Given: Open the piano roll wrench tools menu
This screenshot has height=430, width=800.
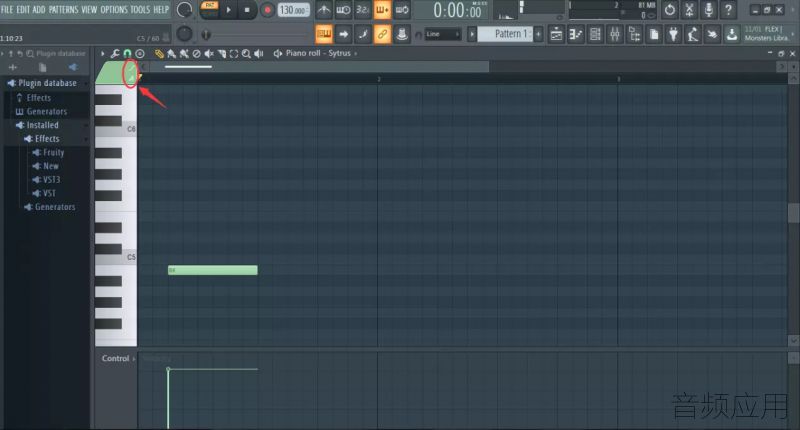Looking at the screenshot, I should (x=115, y=54).
